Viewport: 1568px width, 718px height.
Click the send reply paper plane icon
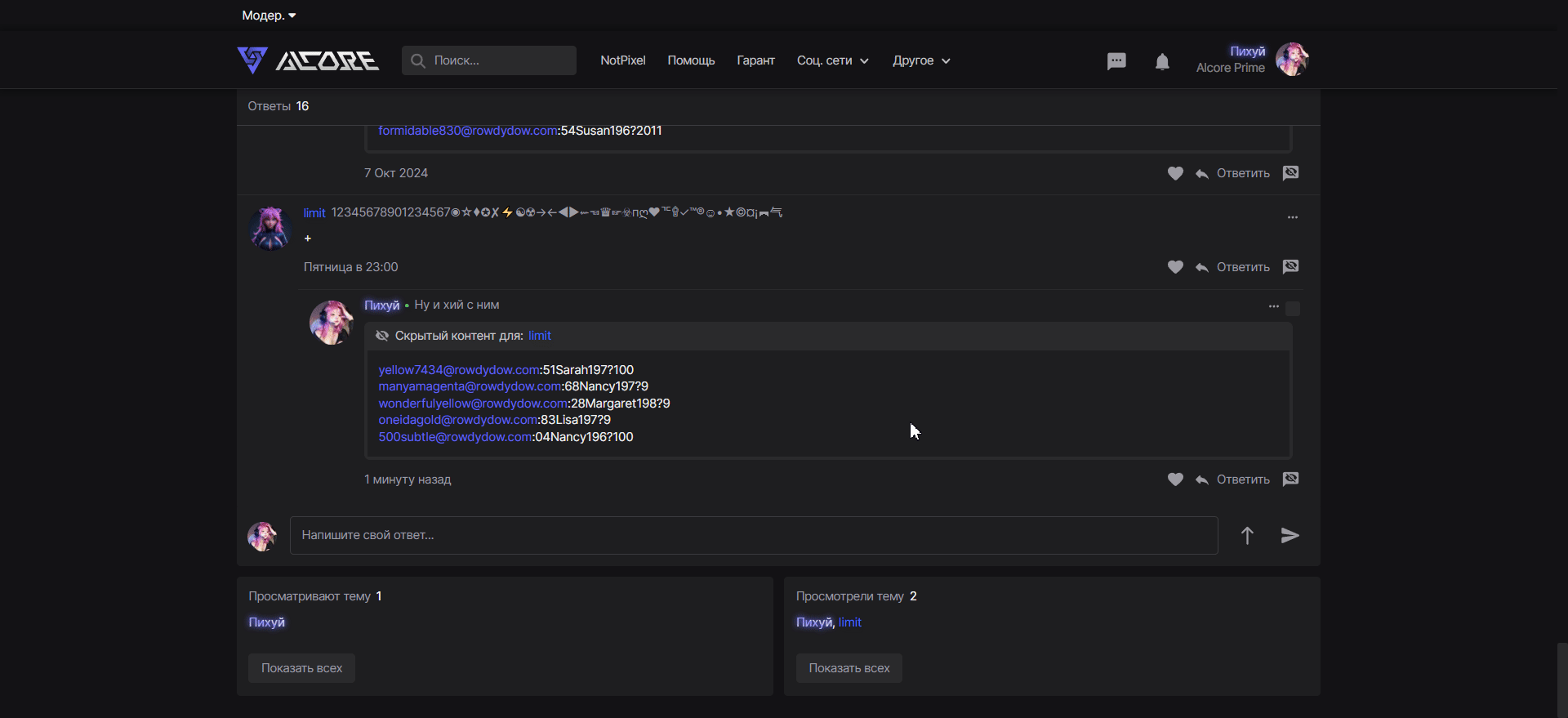tap(1290, 536)
